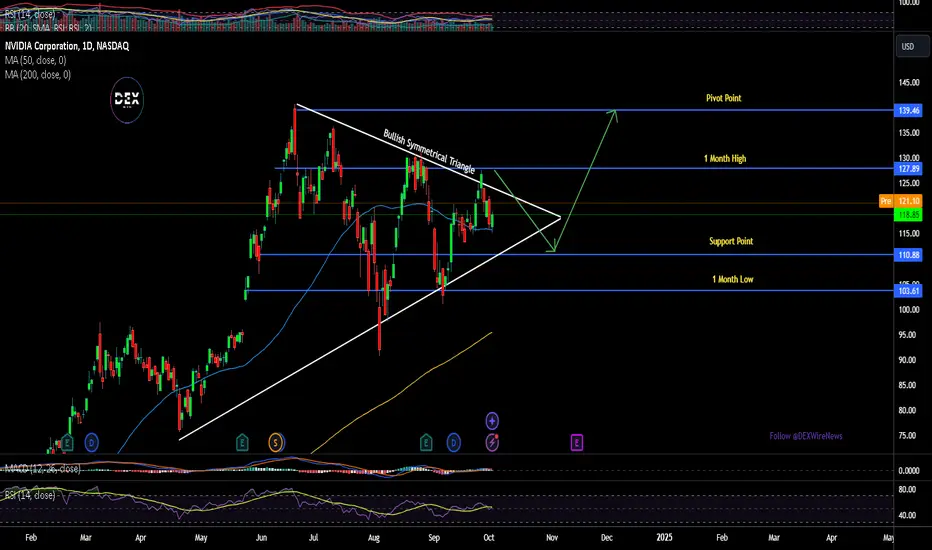Open the earliest blue dividend D marker
932x550 pixels.
[91, 442]
